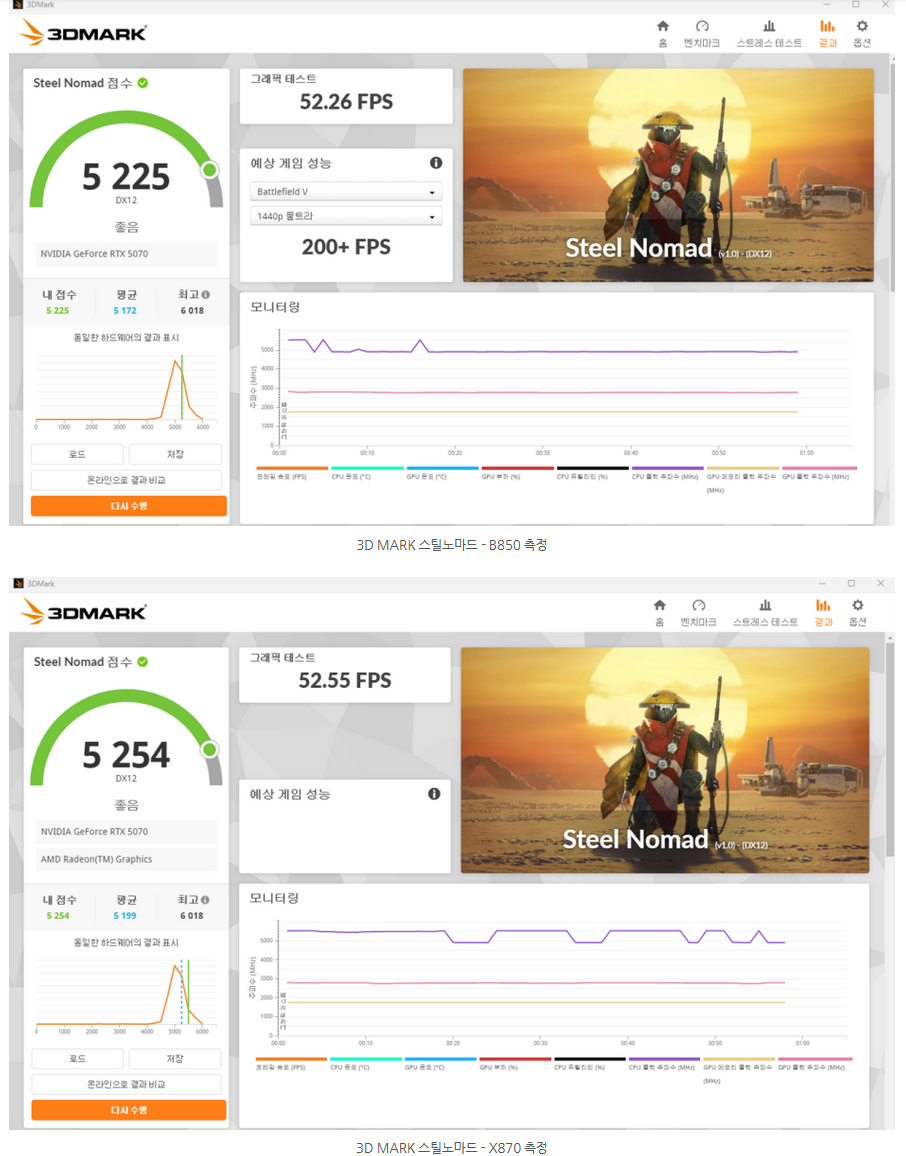
Task: Click AMD Radeon(TM) Graphics text
Action: pyautogui.click(x=97, y=860)
